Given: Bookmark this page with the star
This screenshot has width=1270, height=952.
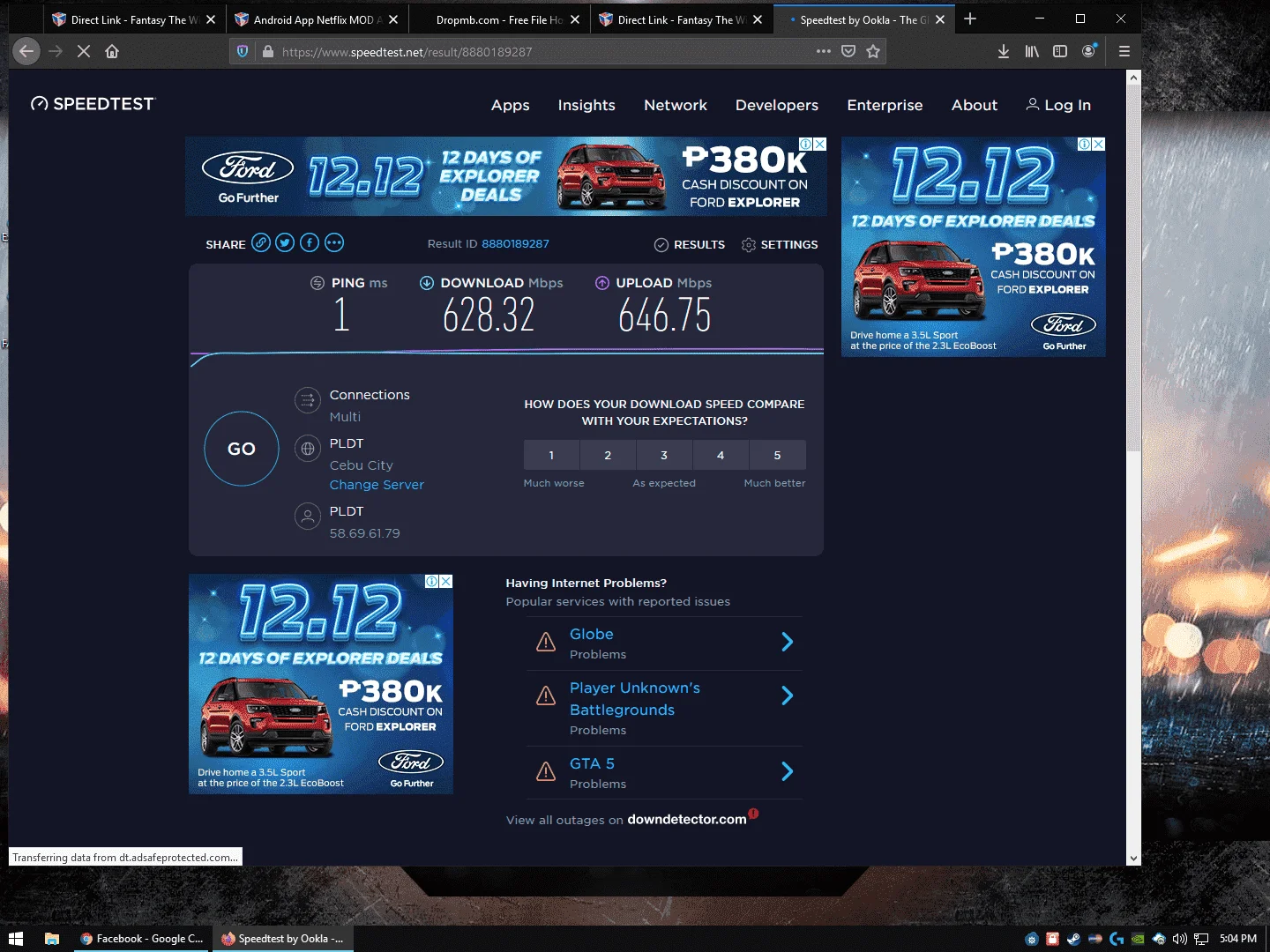Looking at the screenshot, I should pos(873,51).
